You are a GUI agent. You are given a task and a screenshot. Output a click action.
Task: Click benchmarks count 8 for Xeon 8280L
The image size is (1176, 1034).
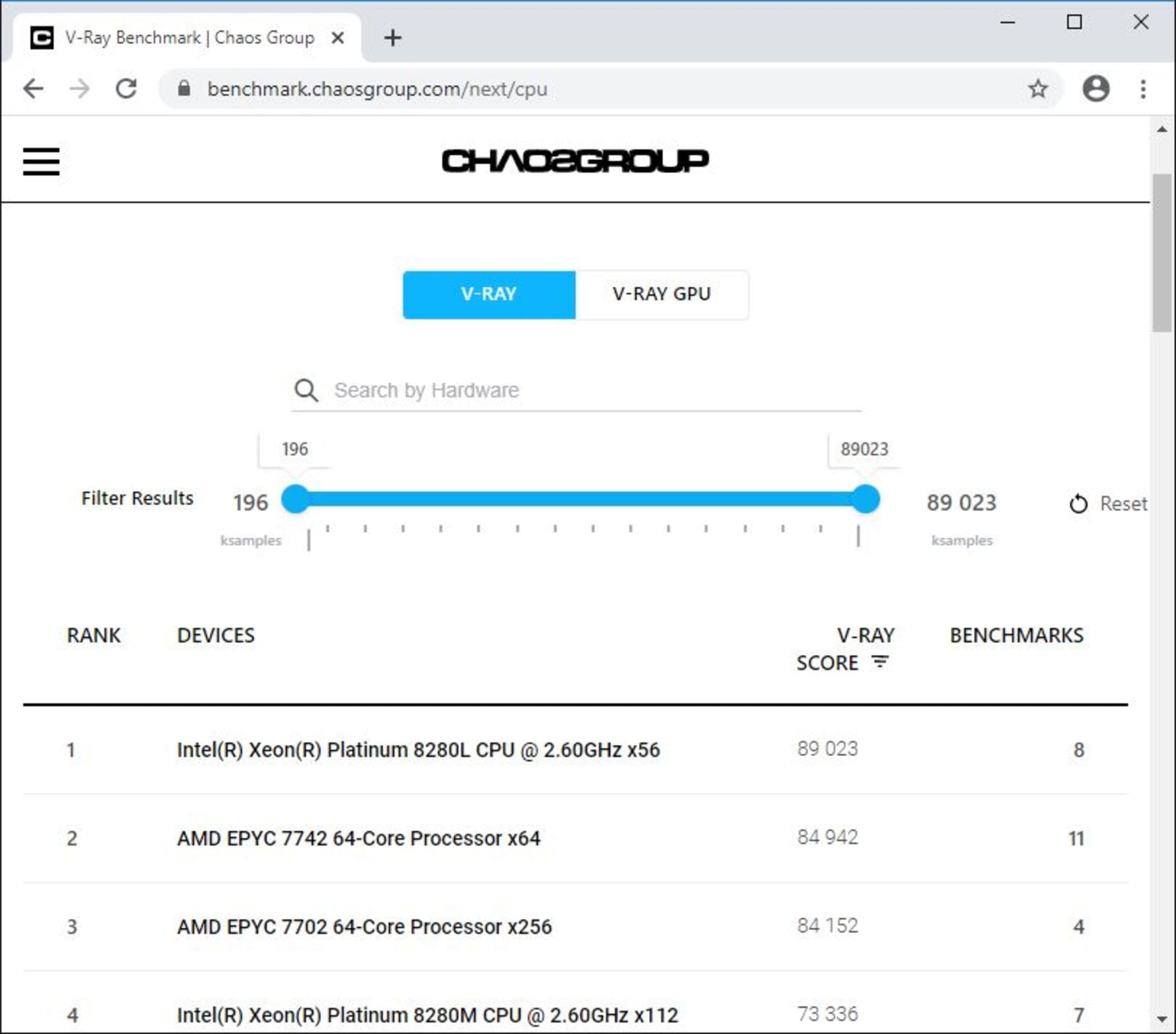1079,750
